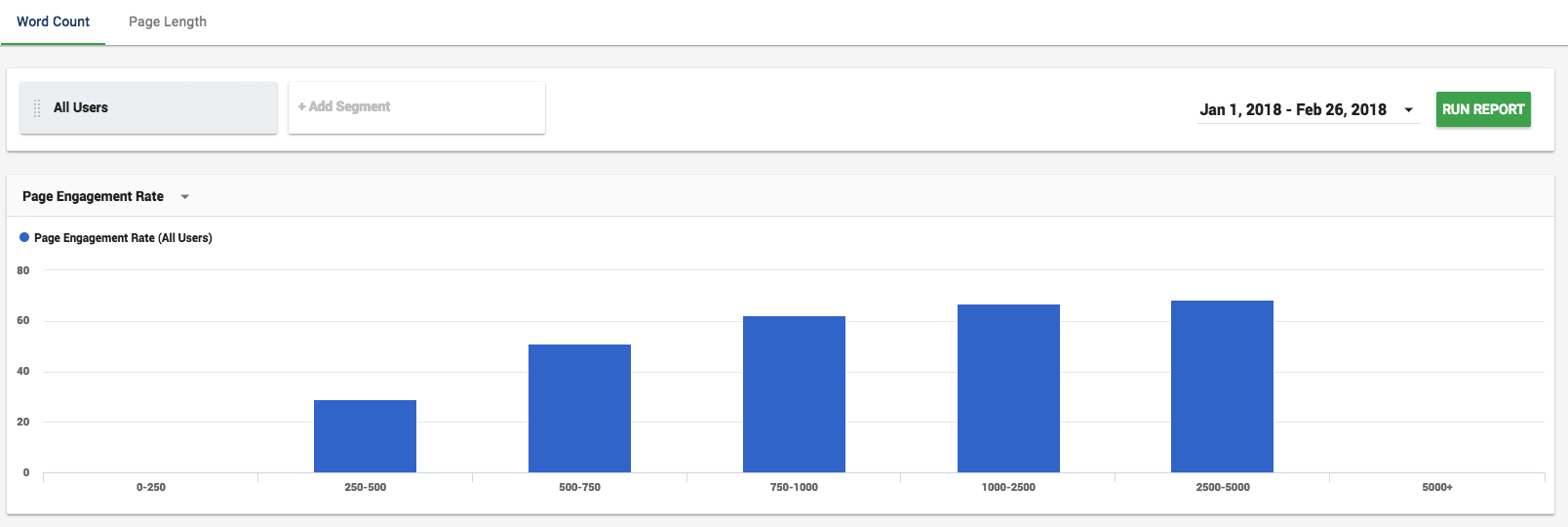Switch to the Word Count tab
The height and width of the screenshot is (527, 1568).
[53, 21]
